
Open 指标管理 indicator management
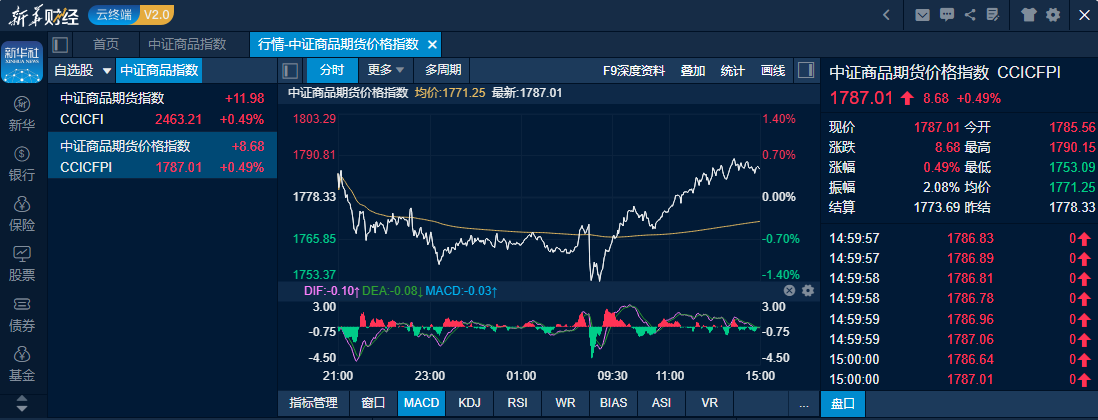pyautogui.click(x=313, y=403)
